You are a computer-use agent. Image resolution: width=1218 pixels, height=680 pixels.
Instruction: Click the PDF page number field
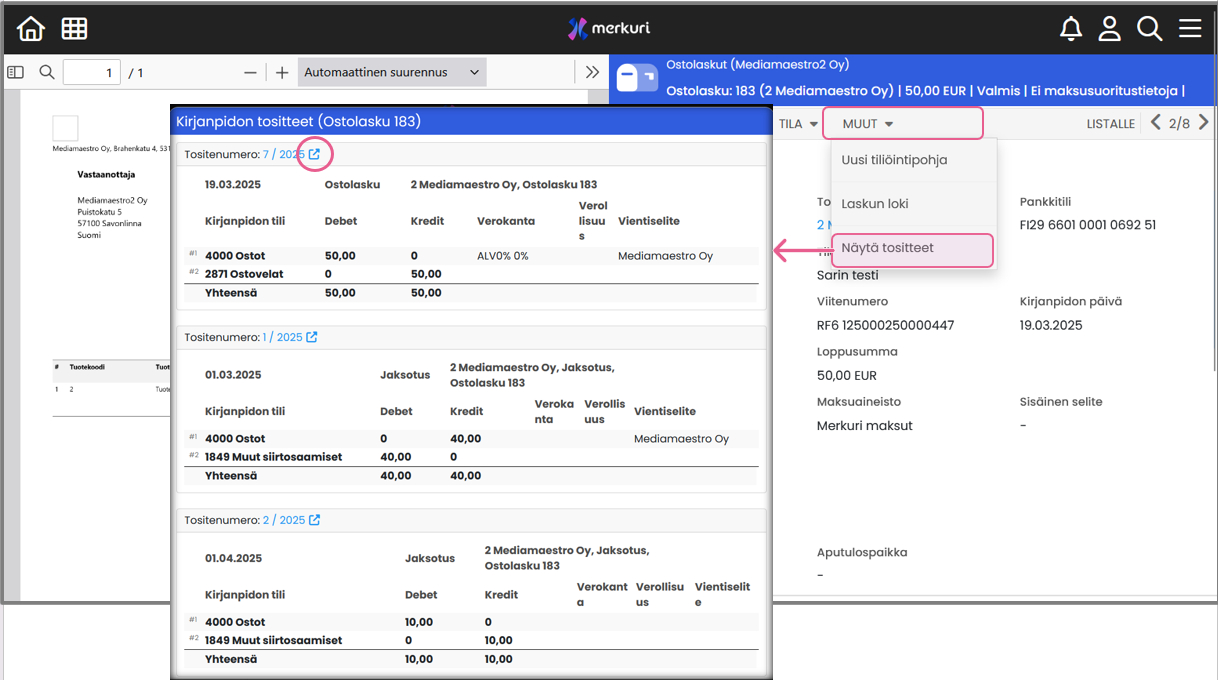(x=91, y=72)
